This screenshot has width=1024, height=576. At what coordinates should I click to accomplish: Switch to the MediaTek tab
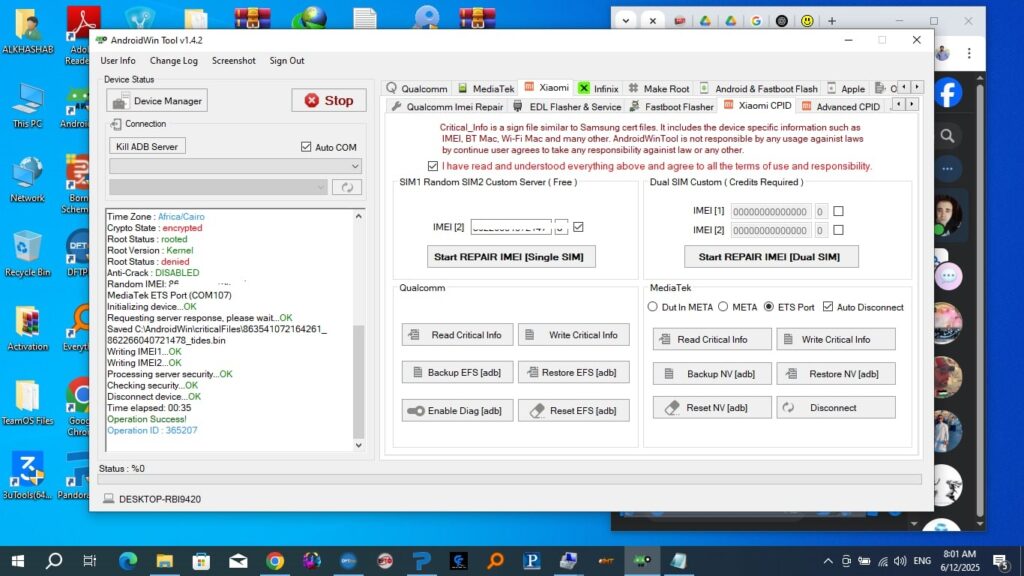click(x=486, y=88)
